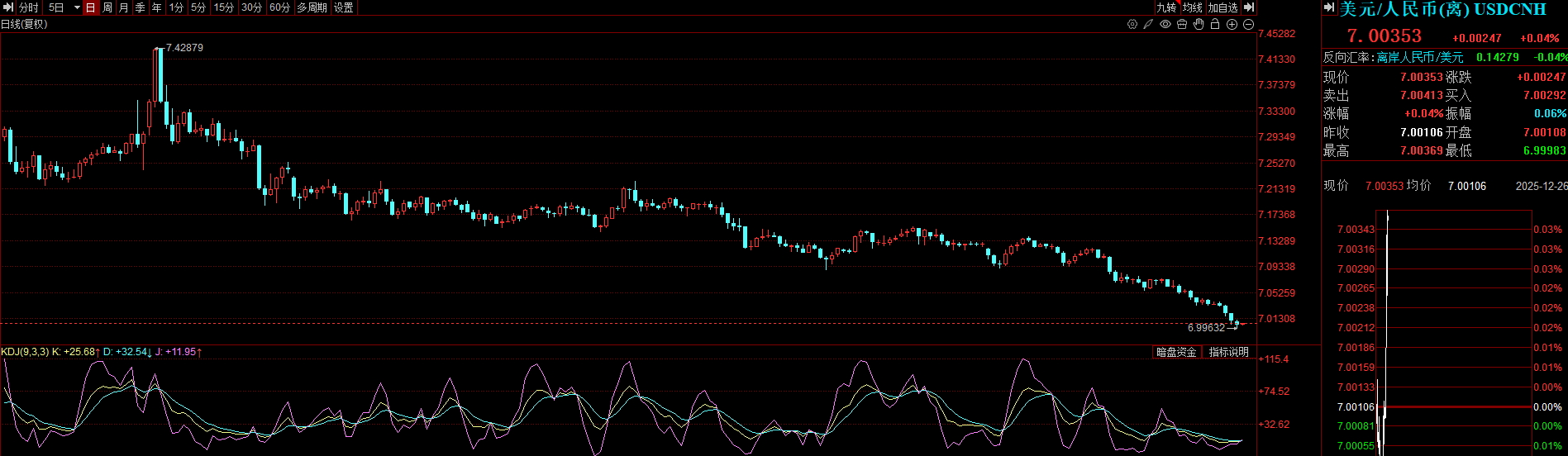Click the 开盘 value 7.00108

pyautogui.click(x=1544, y=132)
